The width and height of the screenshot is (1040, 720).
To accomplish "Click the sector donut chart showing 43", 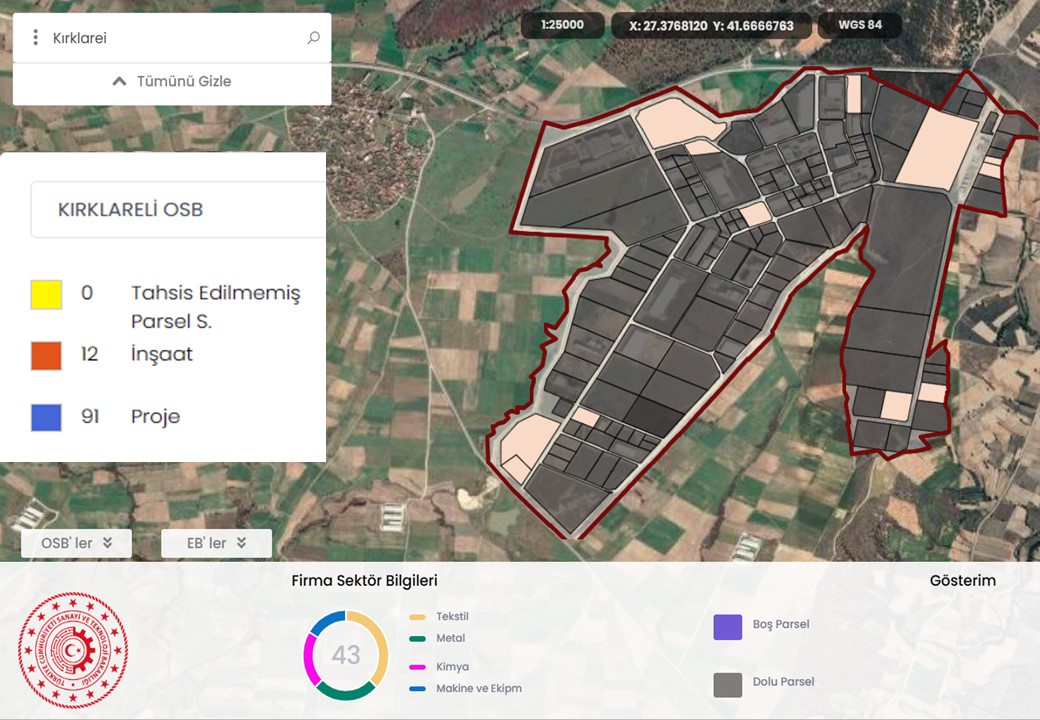I will click(x=346, y=655).
